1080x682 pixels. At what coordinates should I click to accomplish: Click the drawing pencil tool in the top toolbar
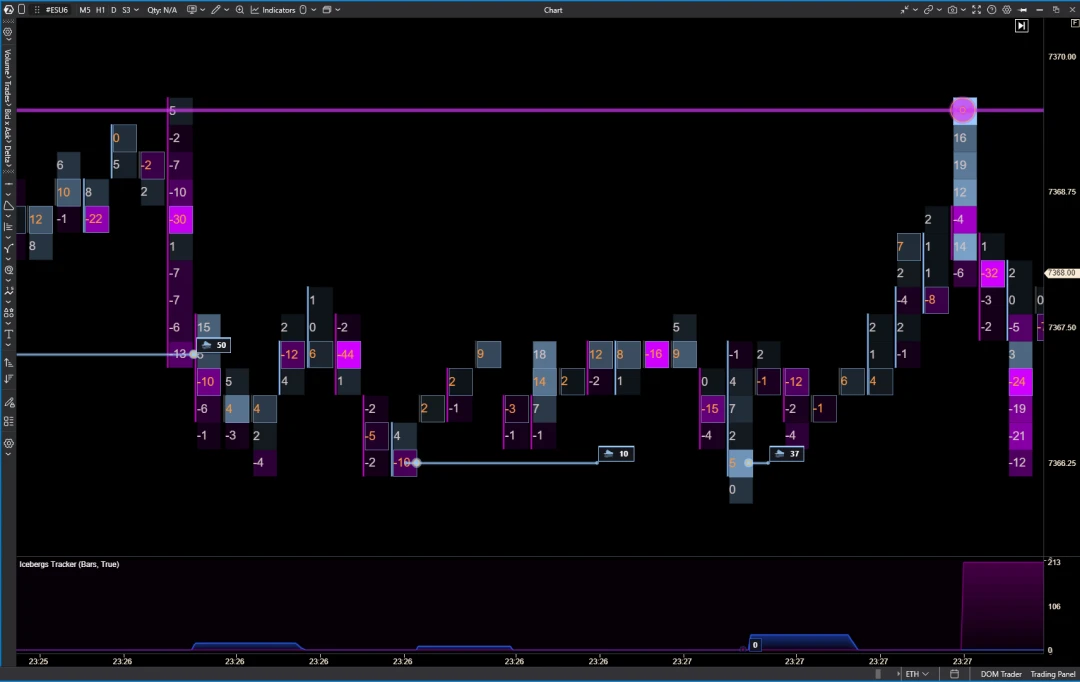pos(216,10)
